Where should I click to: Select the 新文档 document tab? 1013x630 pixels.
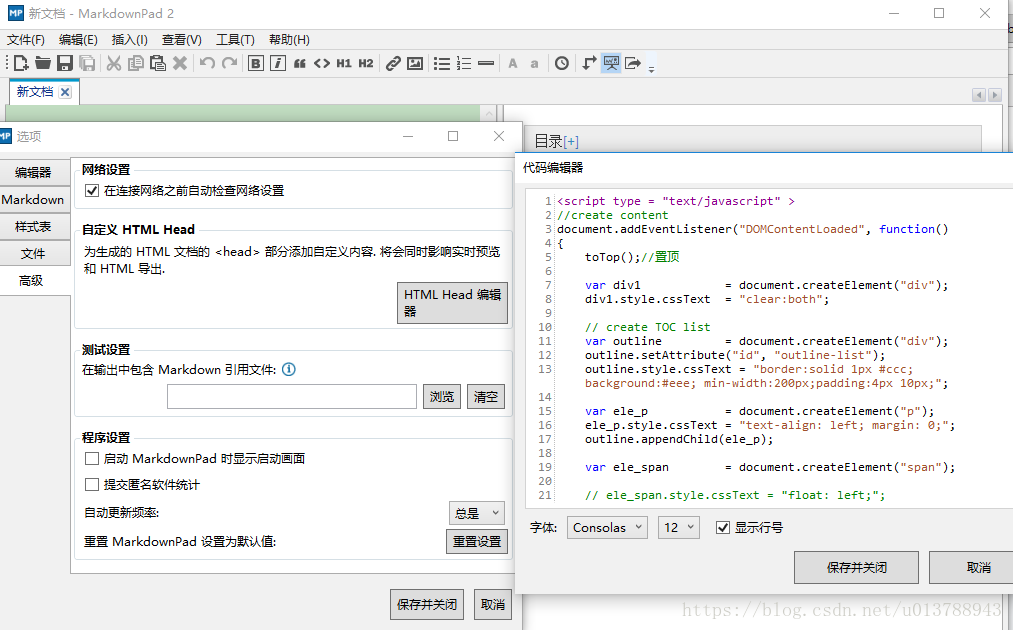[x=35, y=92]
